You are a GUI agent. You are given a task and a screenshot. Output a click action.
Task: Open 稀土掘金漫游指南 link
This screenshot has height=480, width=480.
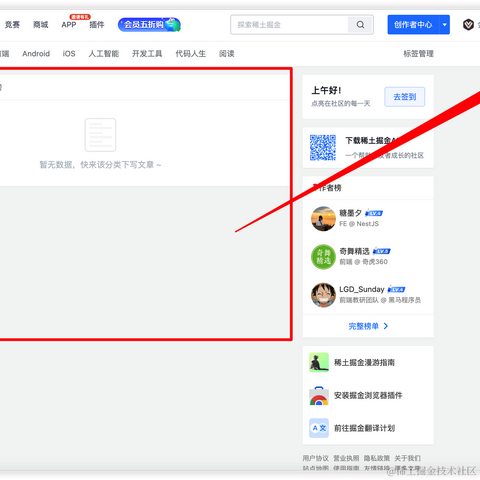click(x=364, y=363)
